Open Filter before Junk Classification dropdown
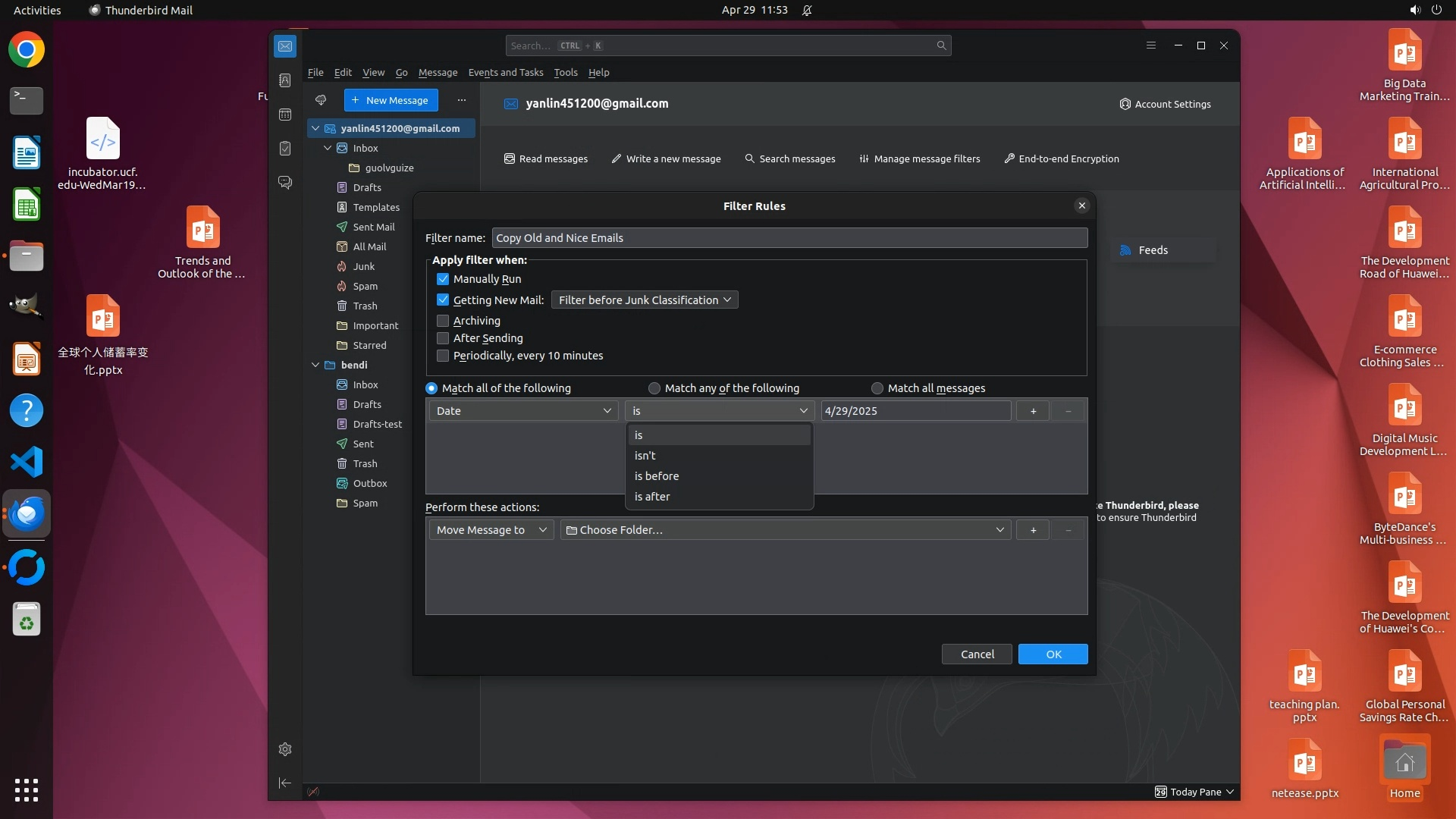1456x819 pixels. tap(645, 300)
